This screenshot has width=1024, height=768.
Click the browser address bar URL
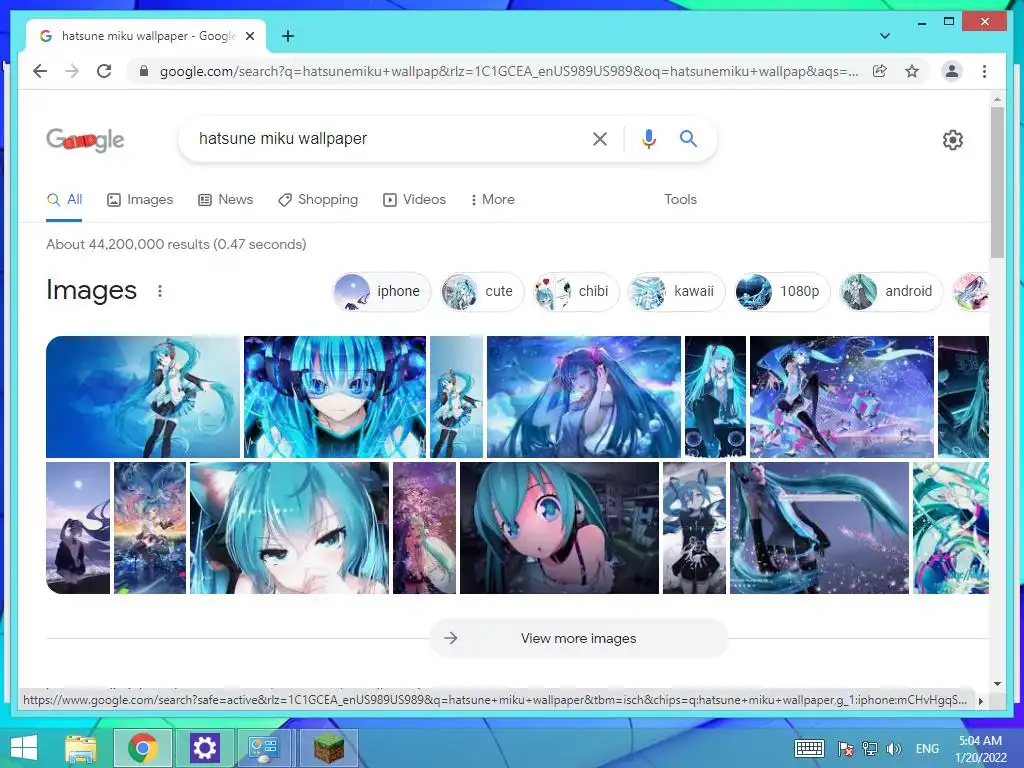(509, 71)
